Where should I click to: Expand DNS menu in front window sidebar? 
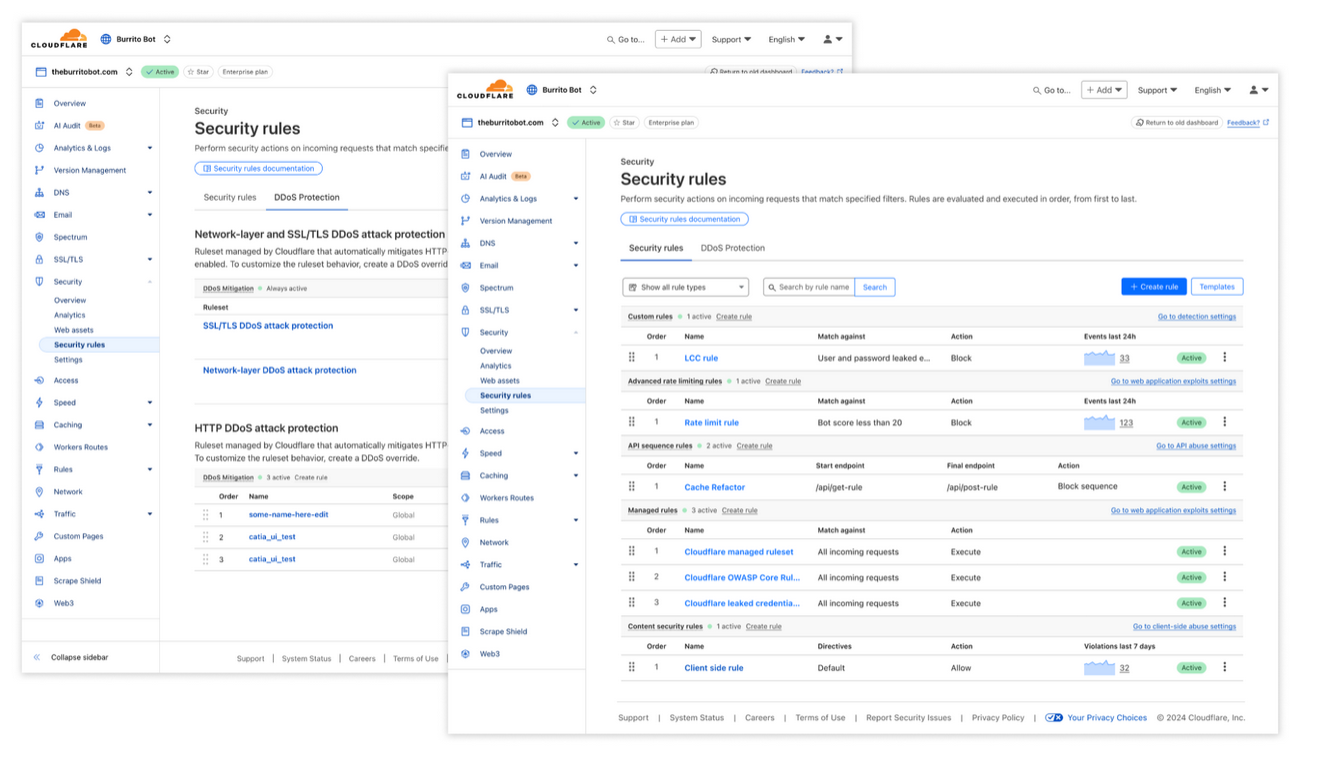pos(576,243)
